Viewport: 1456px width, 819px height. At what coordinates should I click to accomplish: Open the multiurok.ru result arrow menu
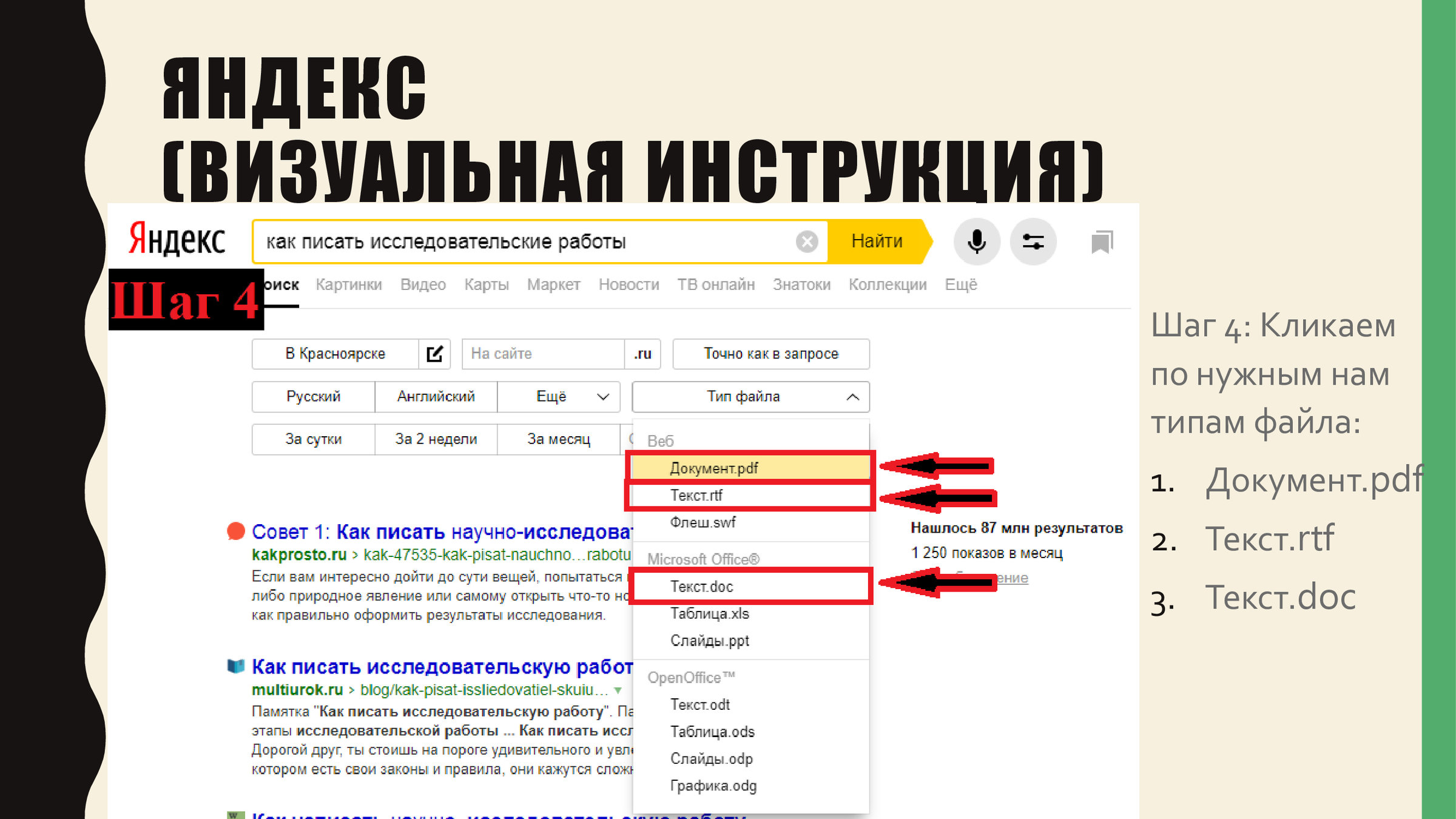coord(618,690)
